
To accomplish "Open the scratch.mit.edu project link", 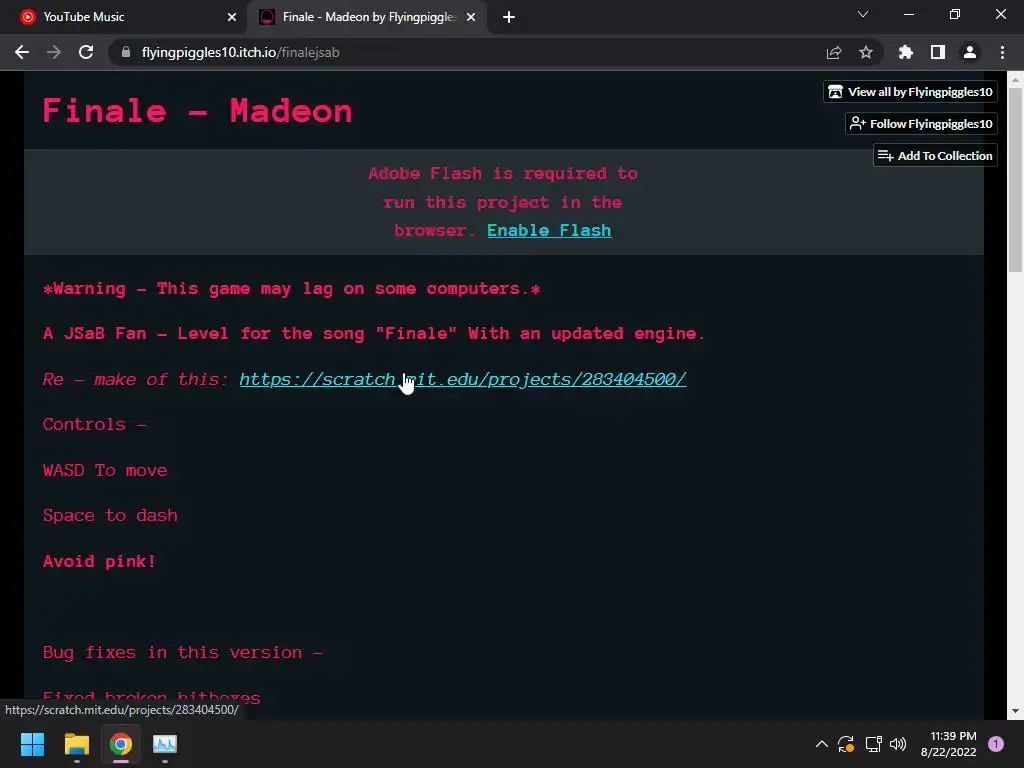I will coord(463,379).
